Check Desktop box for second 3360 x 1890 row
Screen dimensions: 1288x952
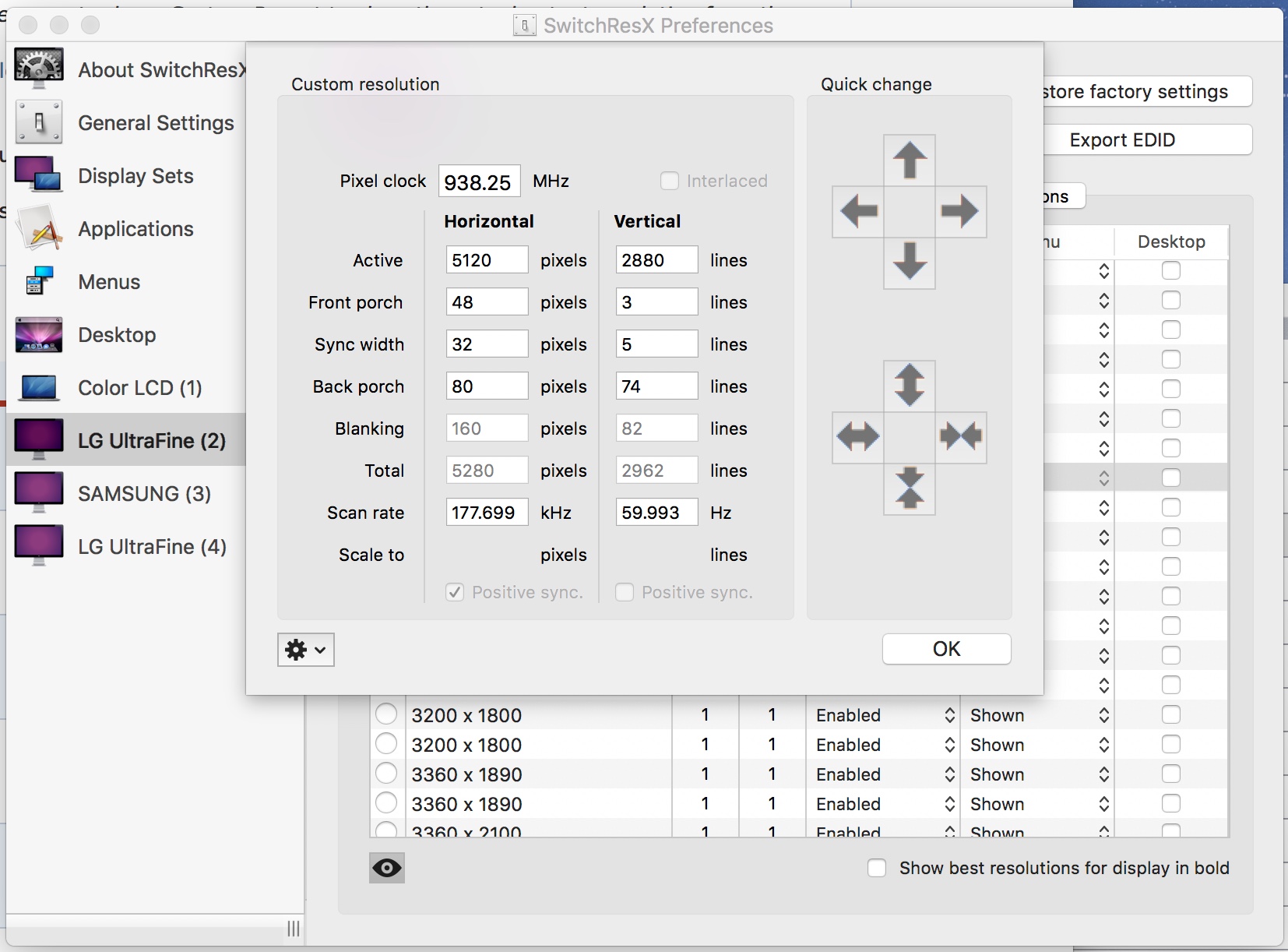tap(1171, 803)
